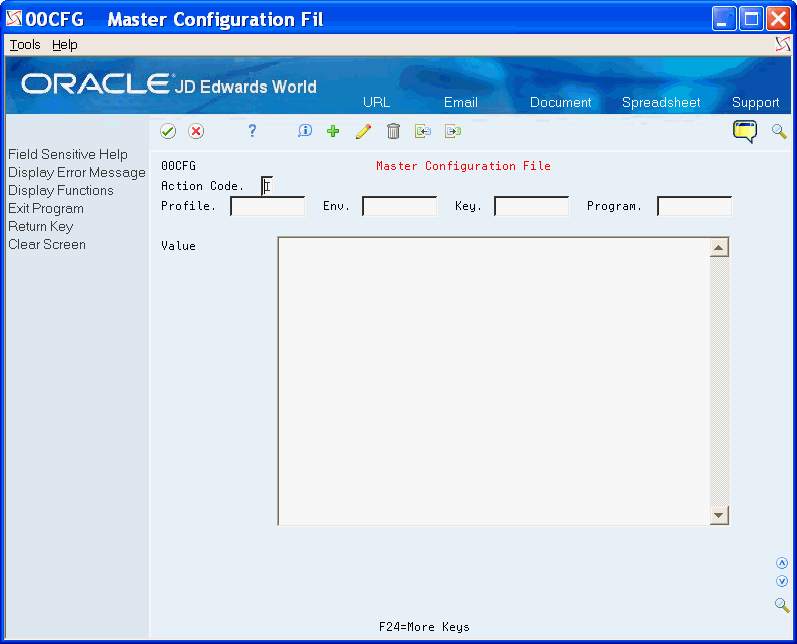Image resolution: width=797 pixels, height=644 pixels.
Task: Maximize the 00CFG window
Action: point(751,19)
